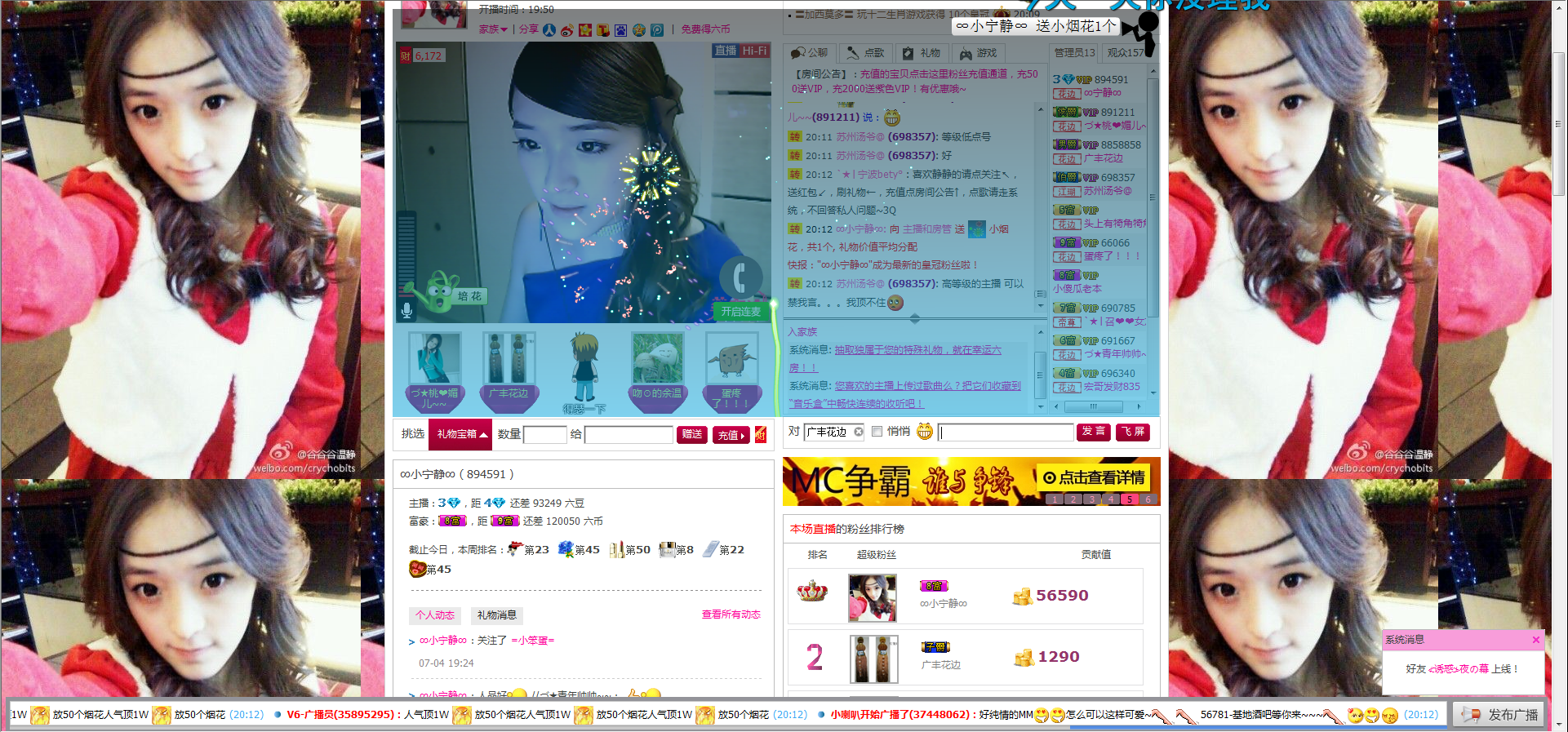The height and width of the screenshot is (732, 1568).
Task: Share to Qzone with the yellow star icon
Action: click(585, 30)
